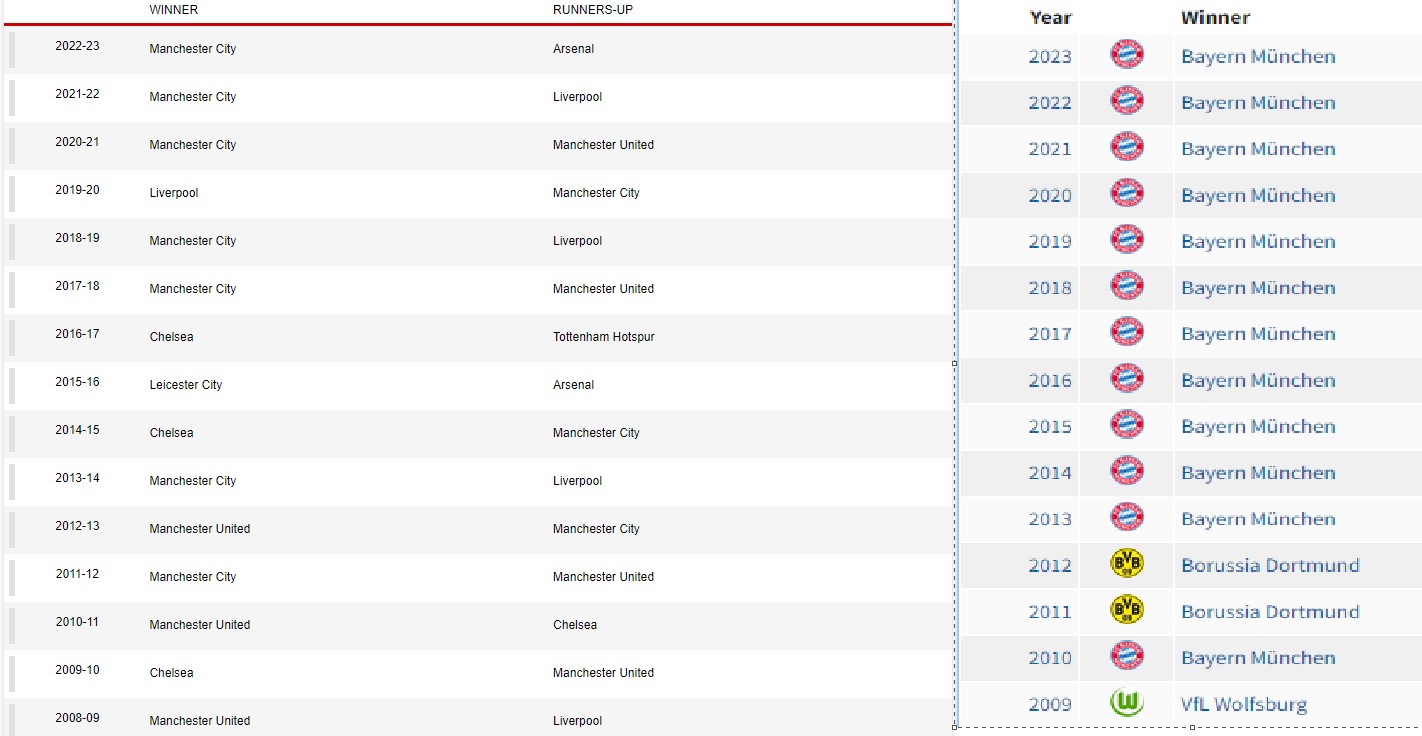Screen dimensions: 1422x736
Task: Click the Year column header
Action: tap(1050, 17)
